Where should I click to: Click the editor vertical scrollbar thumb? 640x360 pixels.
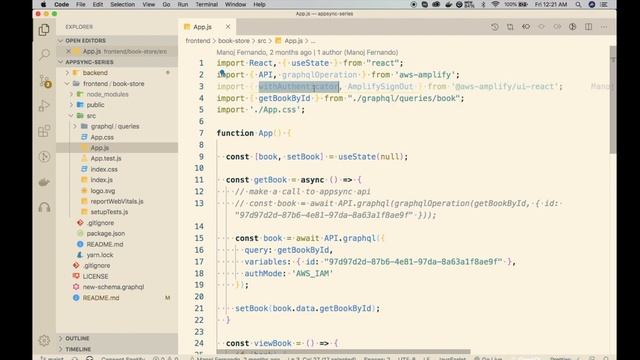pos(613,100)
